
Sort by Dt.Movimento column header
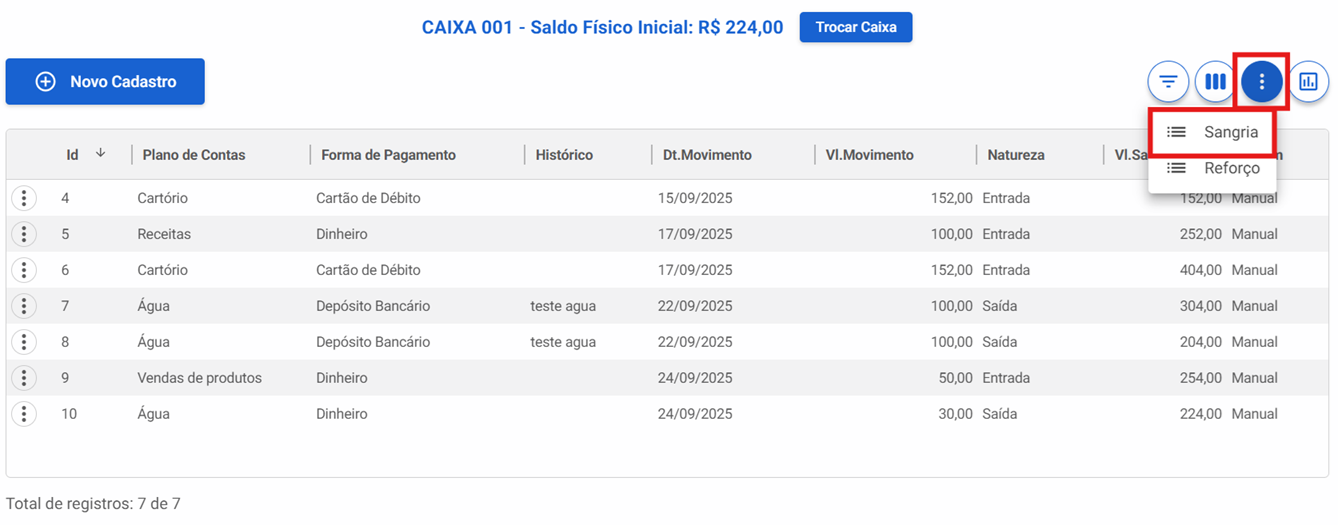pos(707,155)
